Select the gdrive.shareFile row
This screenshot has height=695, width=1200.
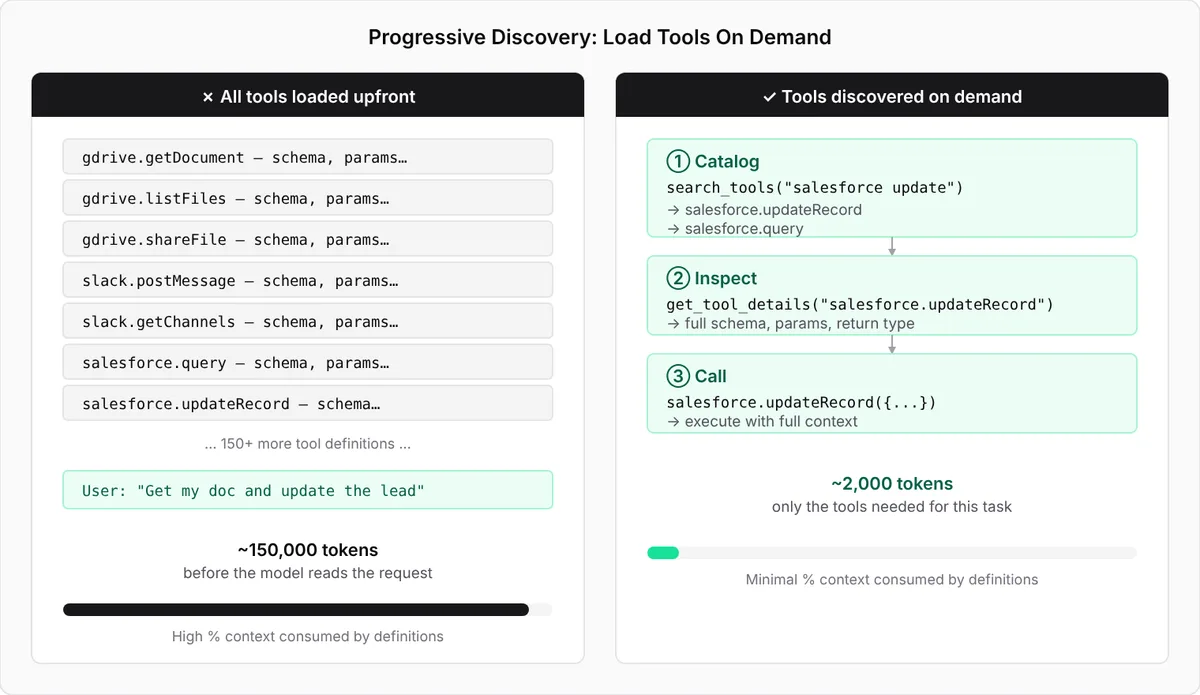tap(308, 239)
